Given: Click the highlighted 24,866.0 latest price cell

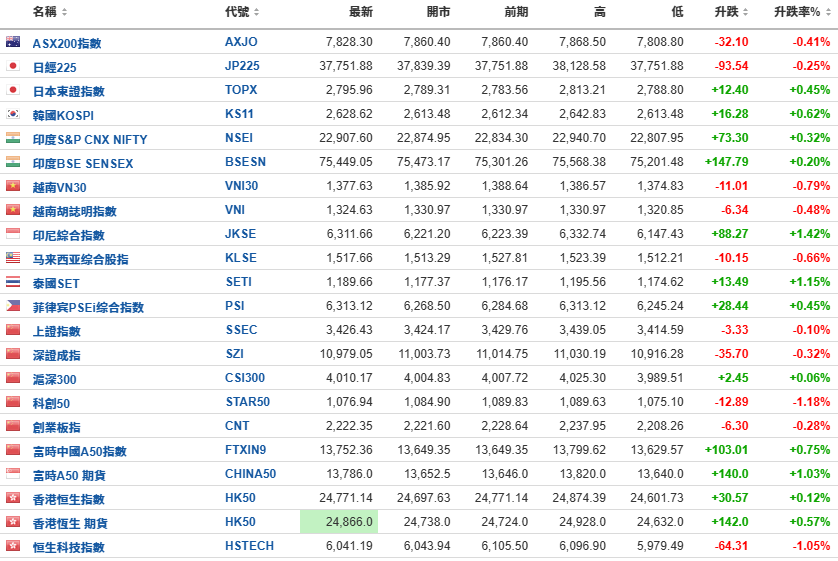Looking at the screenshot, I should (x=339, y=522).
